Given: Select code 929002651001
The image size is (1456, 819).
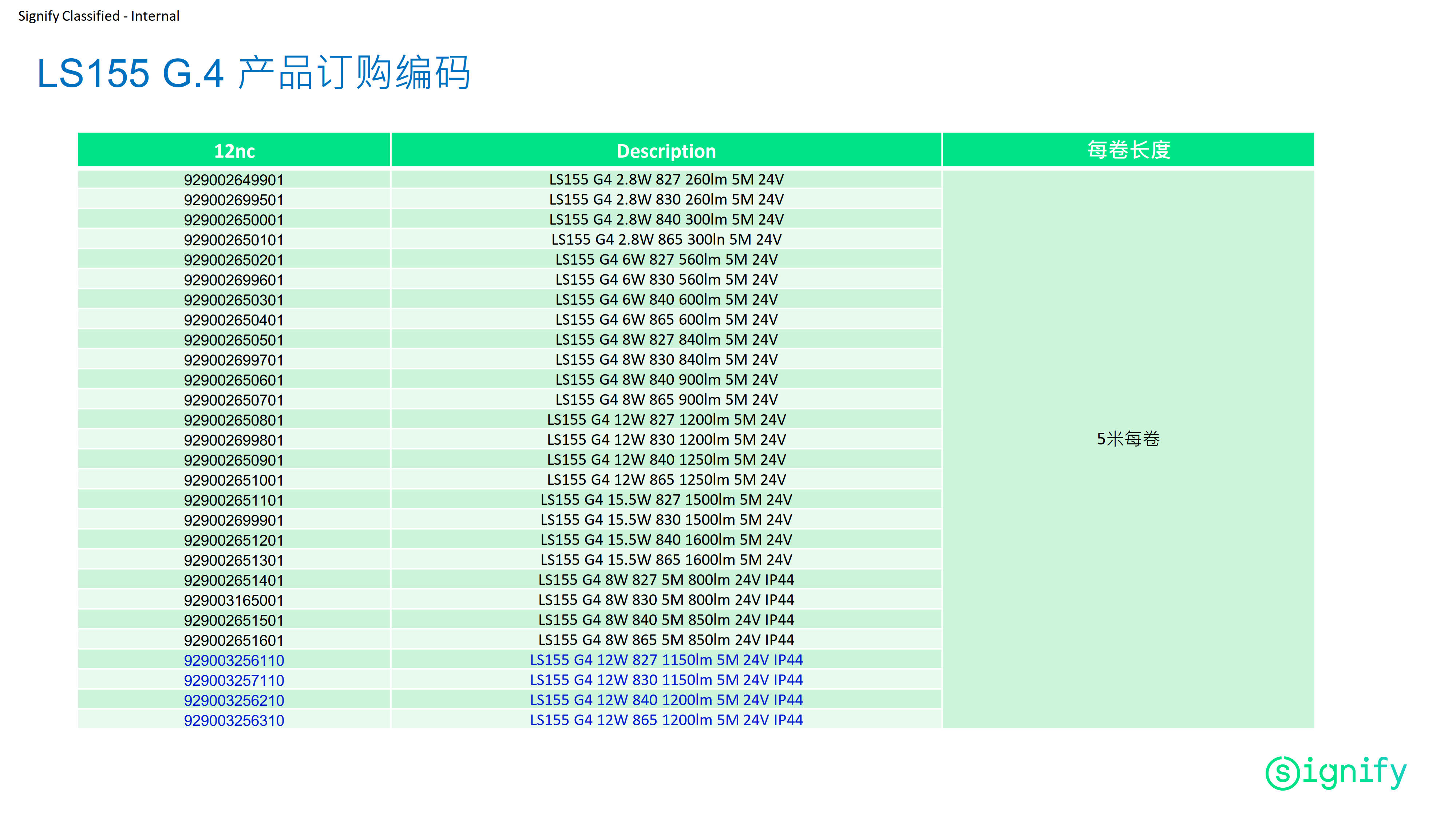Looking at the screenshot, I should point(233,480).
